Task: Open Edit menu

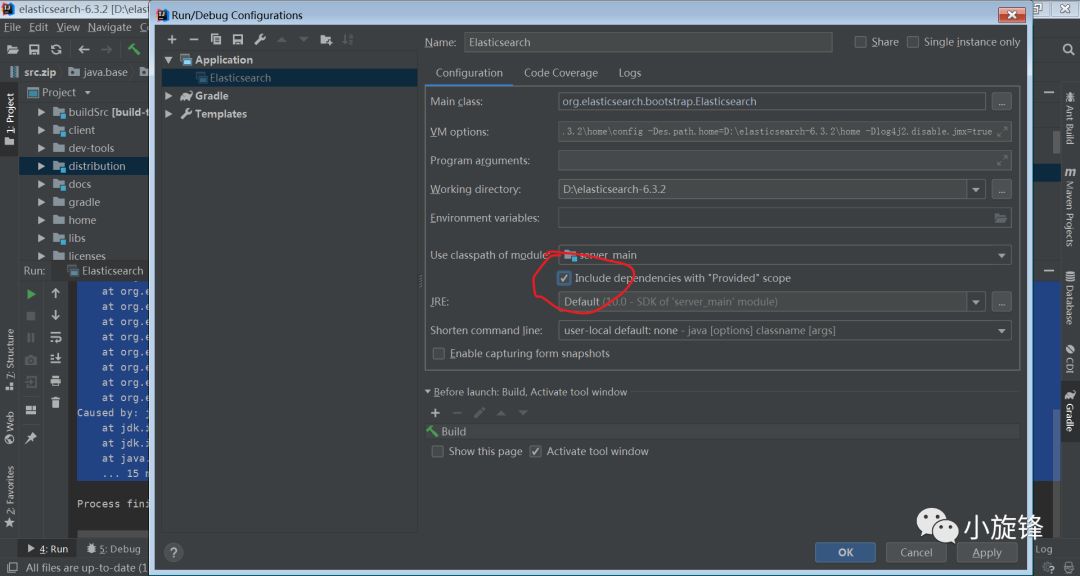Action: pos(39,27)
